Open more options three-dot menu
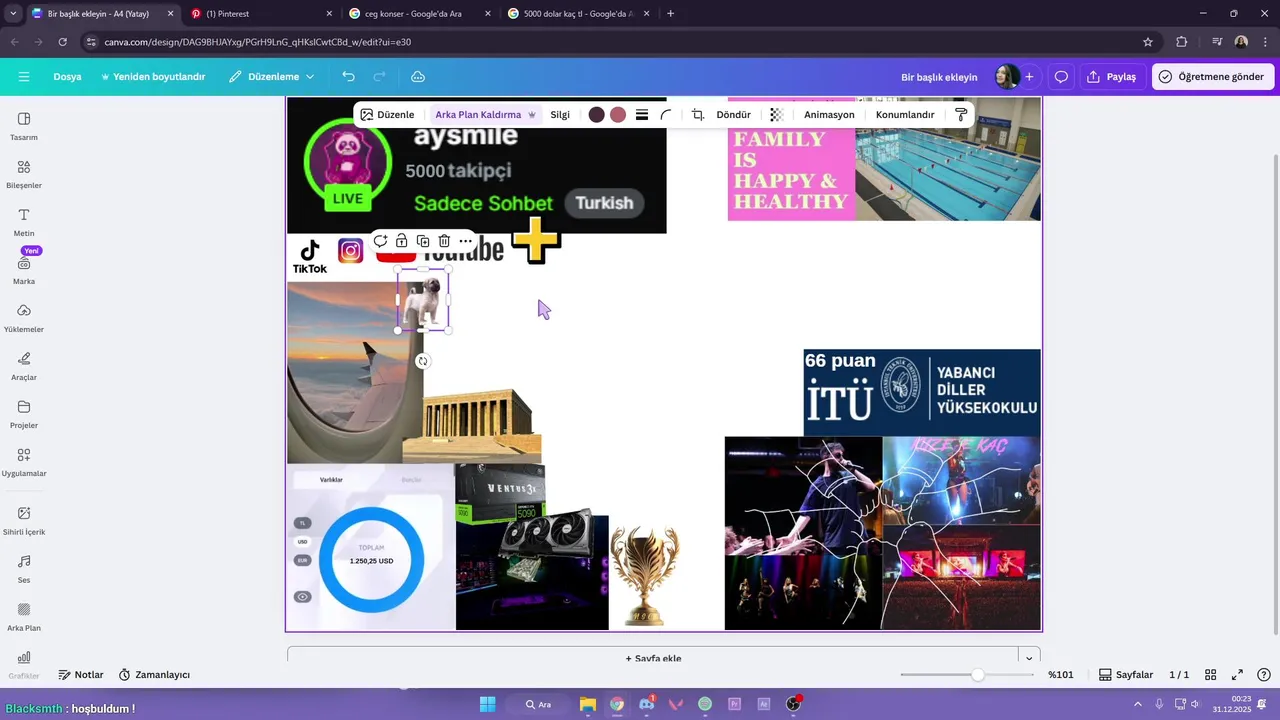1280x720 pixels. pos(465,241)
